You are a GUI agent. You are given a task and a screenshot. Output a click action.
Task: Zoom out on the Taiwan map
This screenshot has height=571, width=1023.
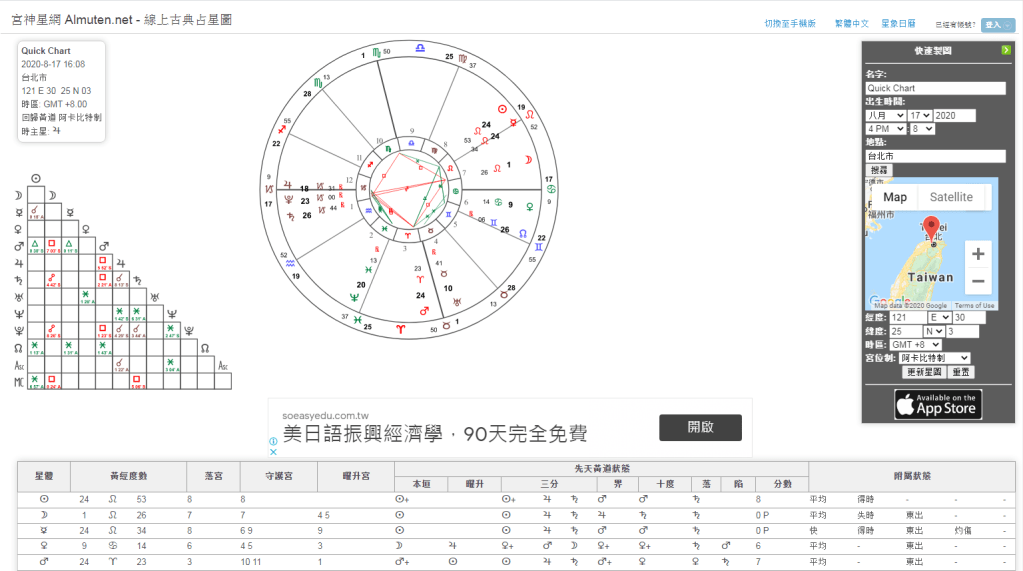click(x=979, y=280)
